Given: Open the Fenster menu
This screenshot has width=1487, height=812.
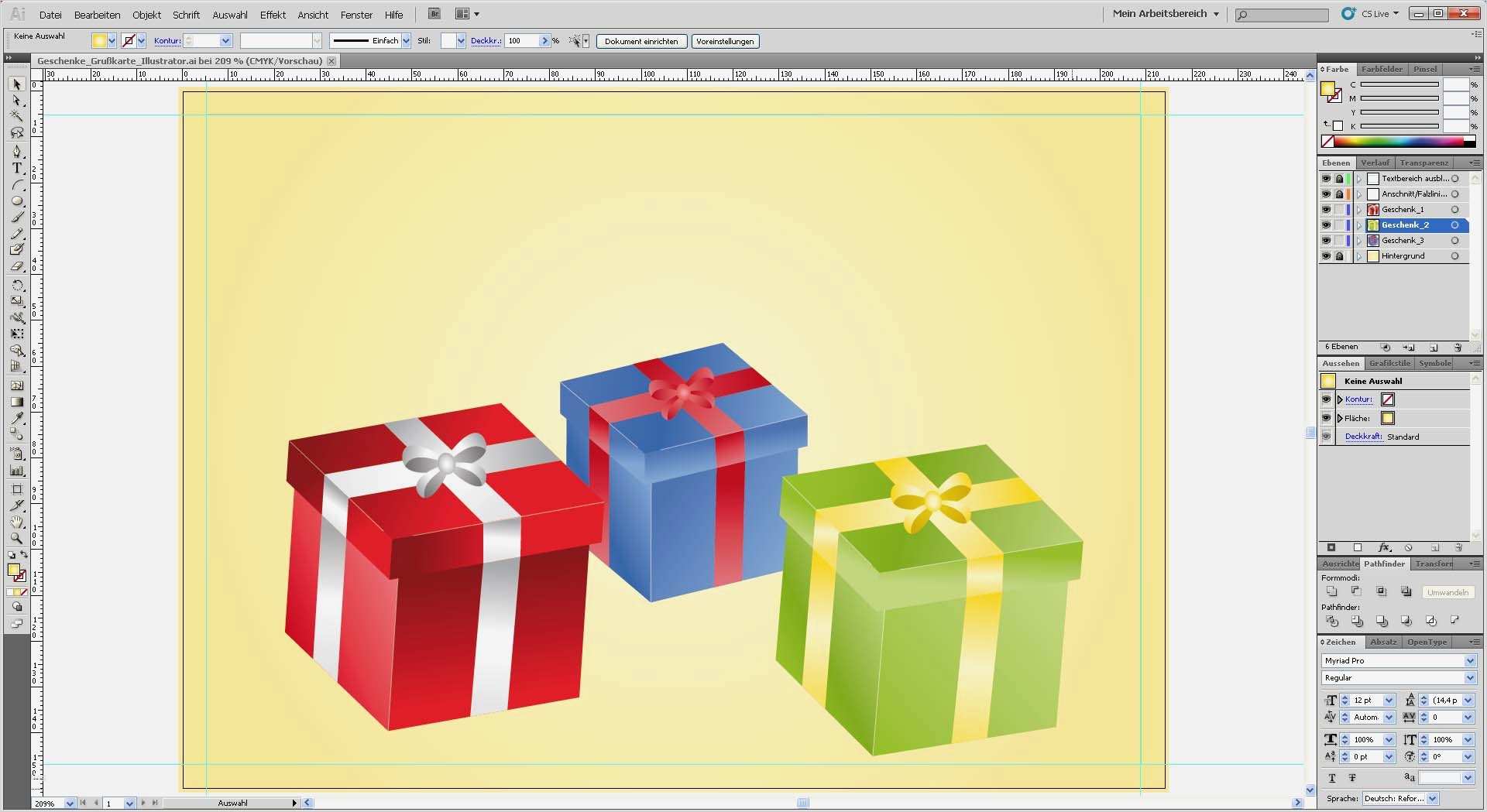Looking at the screenshot, I should tap(356, 15).
